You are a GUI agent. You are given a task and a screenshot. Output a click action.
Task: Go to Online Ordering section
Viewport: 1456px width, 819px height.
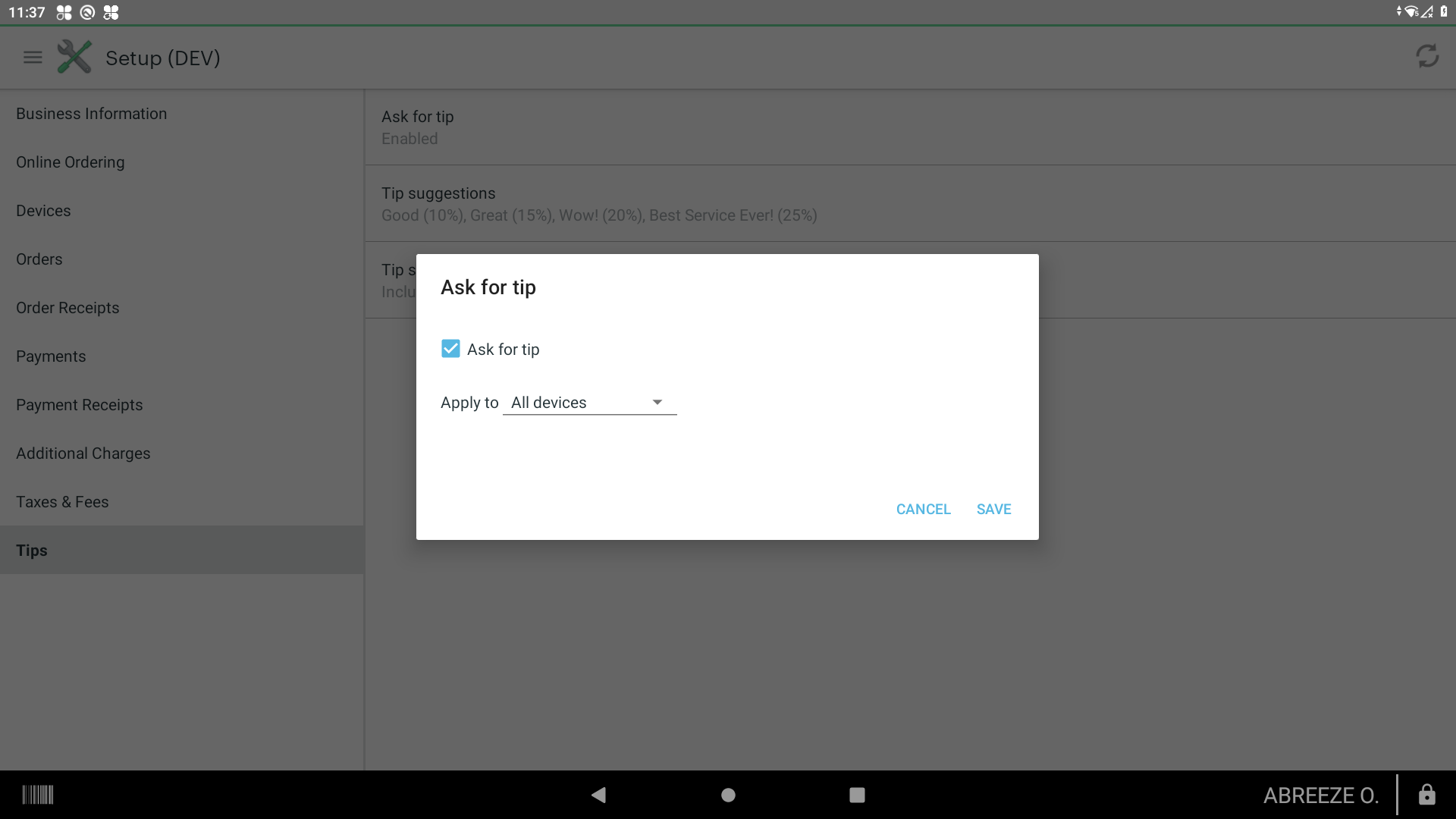(x=182, y=162)
